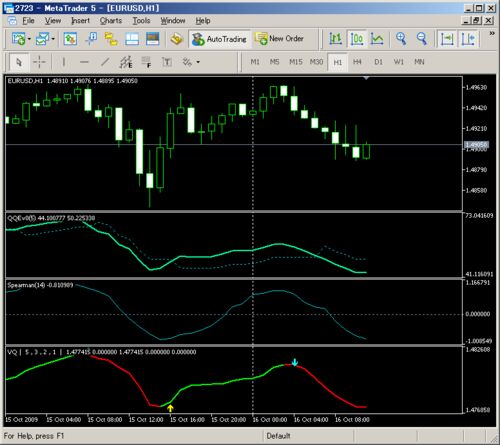Expand the new chart dropdown arrow
The width and height of the screenshot is (500, 445).
coord(29,39)
